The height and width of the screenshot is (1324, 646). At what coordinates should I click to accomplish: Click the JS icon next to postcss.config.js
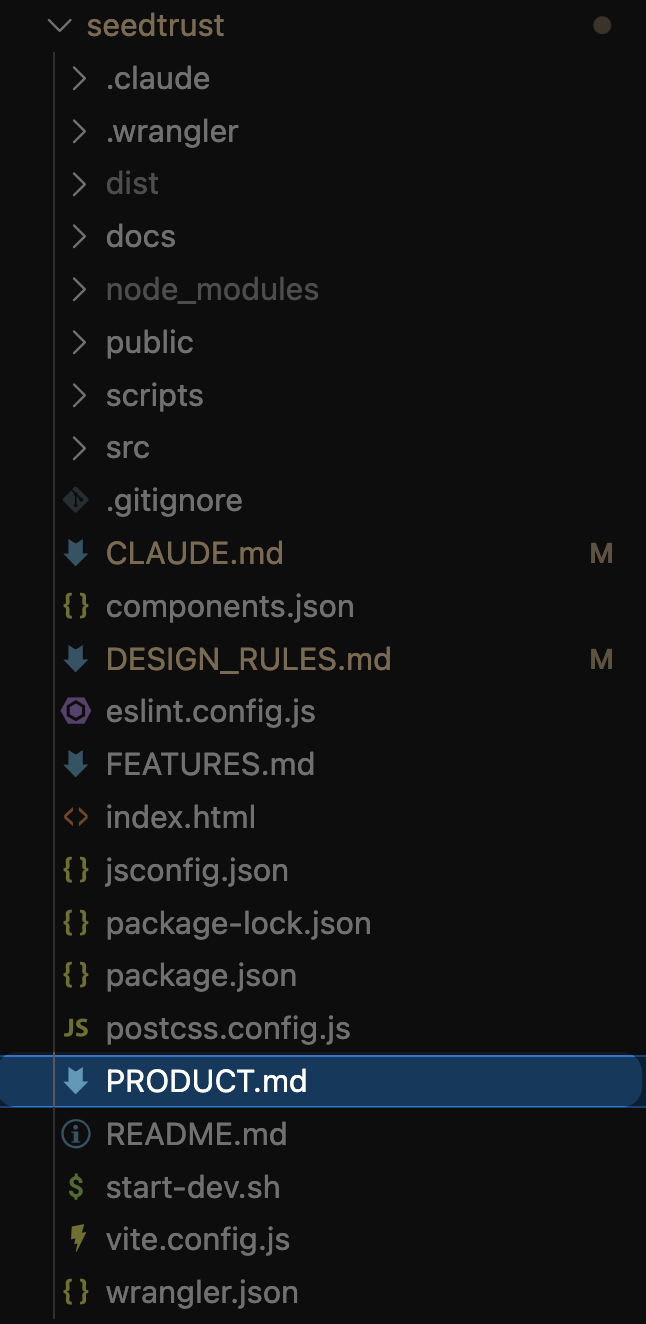(x=77, y=1028)
